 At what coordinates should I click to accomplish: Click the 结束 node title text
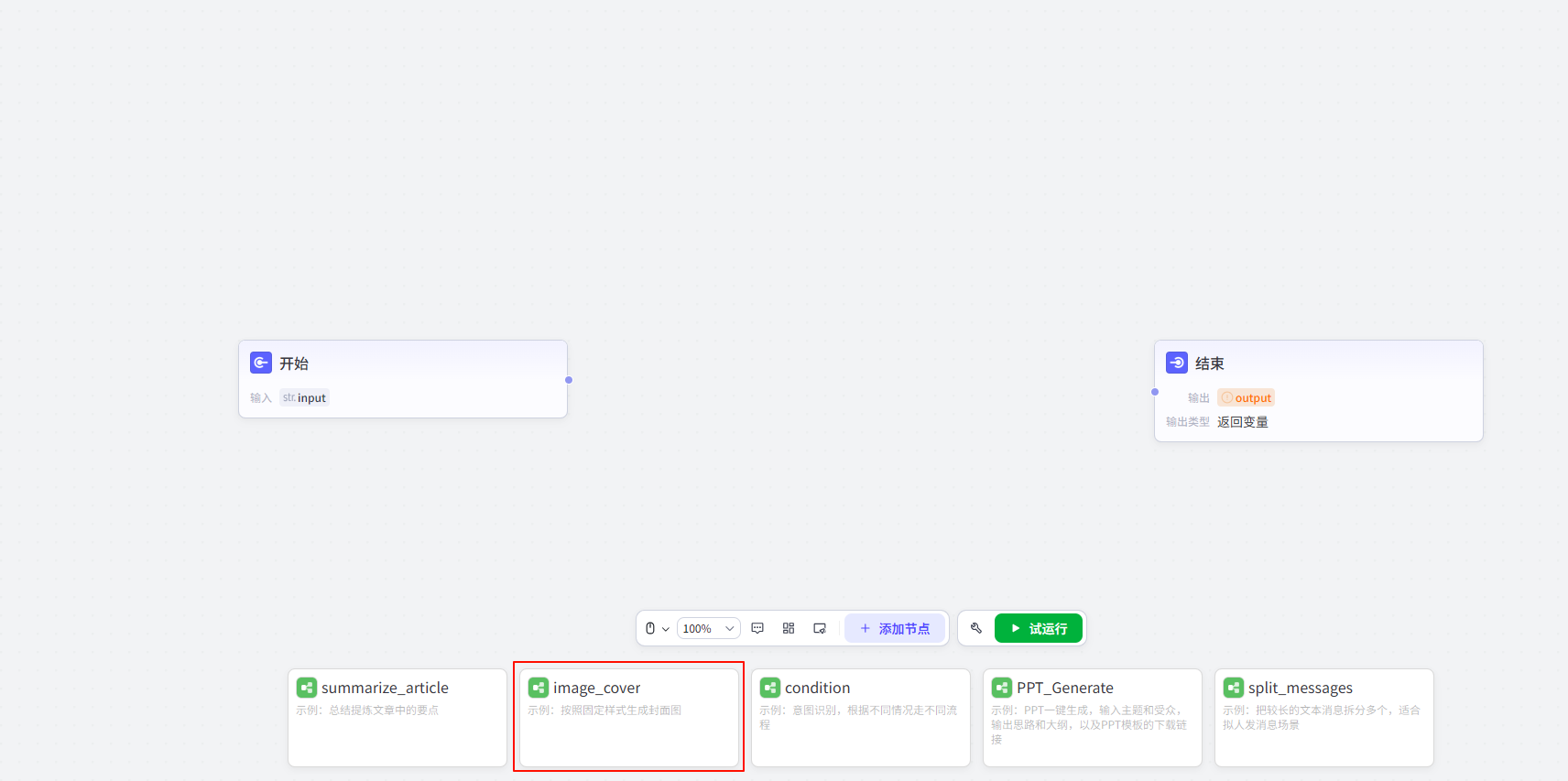click(x=1210, y=363)
